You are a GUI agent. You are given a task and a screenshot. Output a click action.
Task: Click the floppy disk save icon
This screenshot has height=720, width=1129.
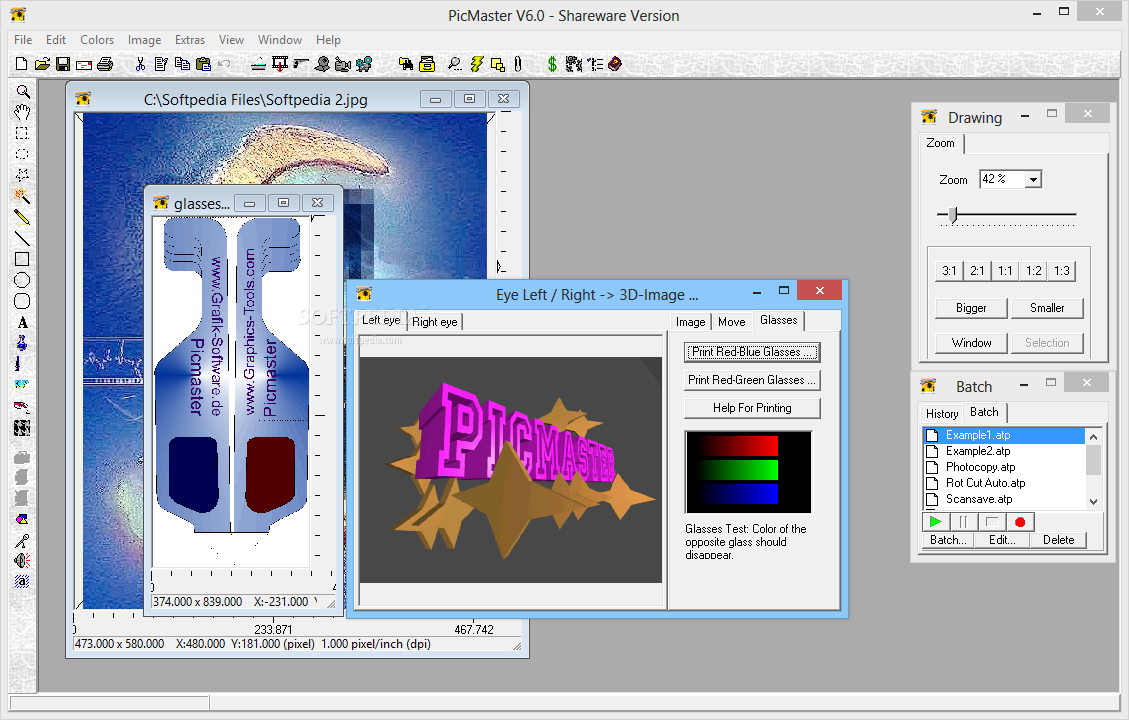63,64
